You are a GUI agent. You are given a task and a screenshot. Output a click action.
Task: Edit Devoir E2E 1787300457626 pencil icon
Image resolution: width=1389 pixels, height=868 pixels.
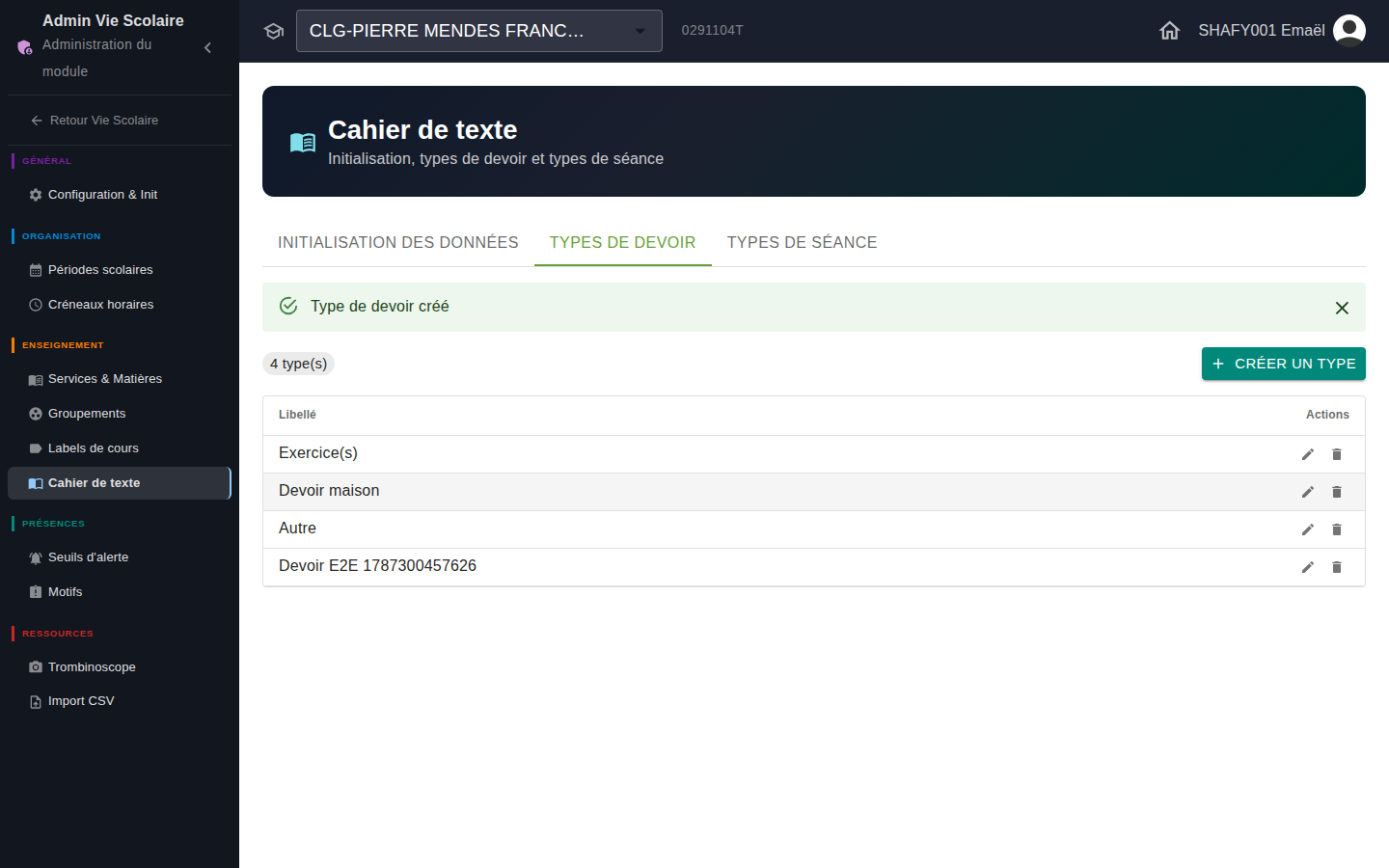point(1308,567)
